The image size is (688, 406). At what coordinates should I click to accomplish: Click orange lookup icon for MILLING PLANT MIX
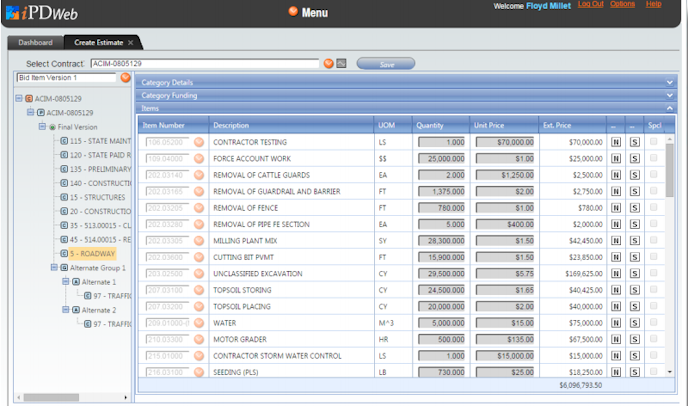tap(199, 241)
